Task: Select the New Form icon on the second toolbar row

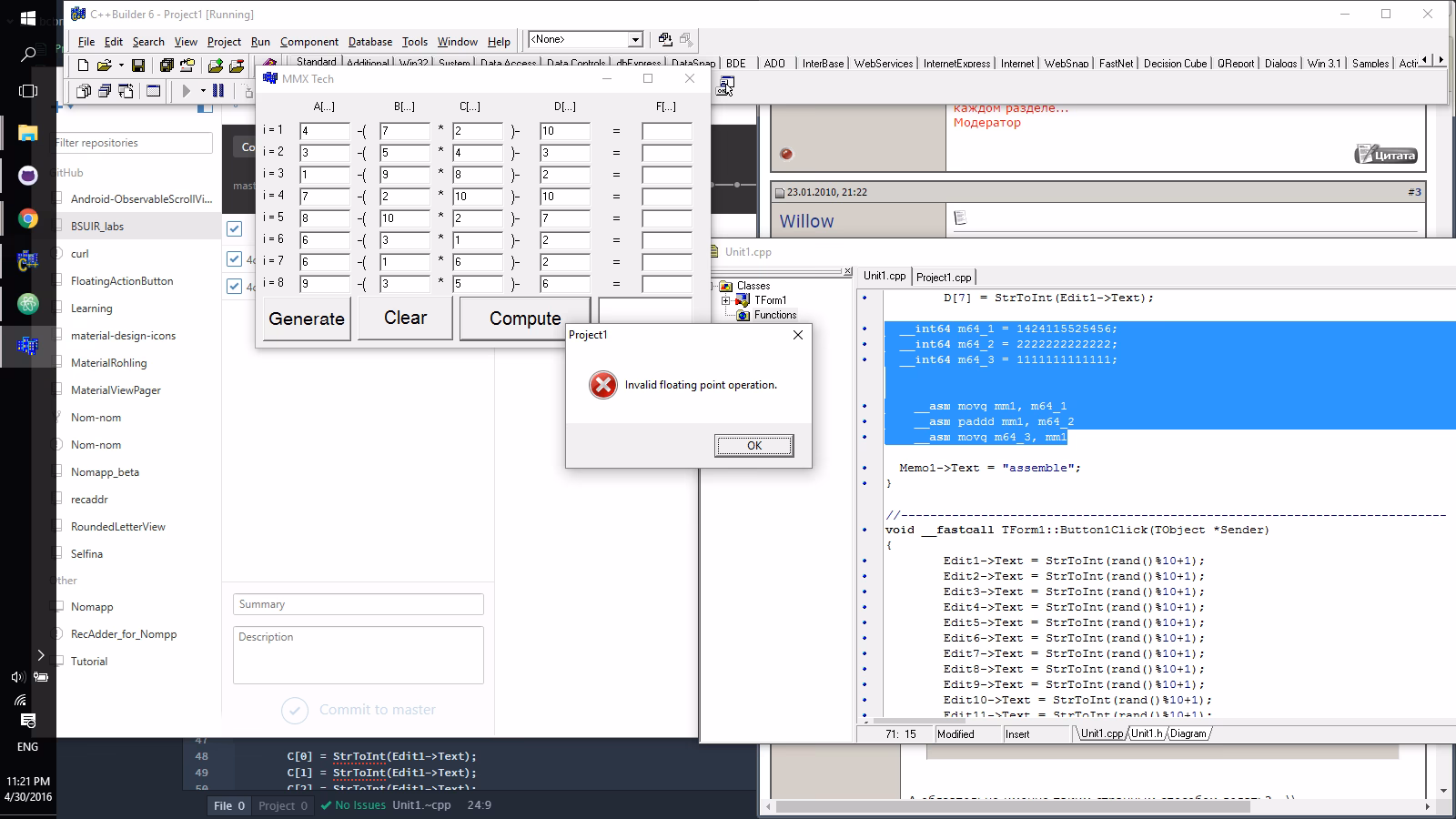Action: pyautogui.click(x=152, y=91)
